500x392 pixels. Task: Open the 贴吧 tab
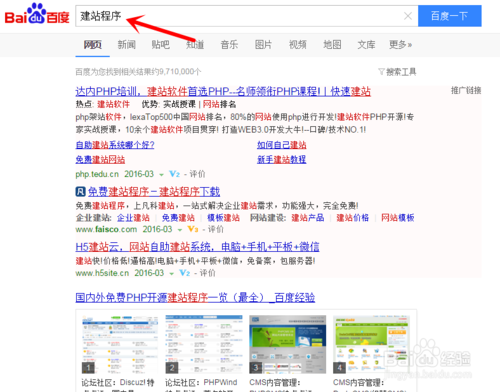pos(161,44)
